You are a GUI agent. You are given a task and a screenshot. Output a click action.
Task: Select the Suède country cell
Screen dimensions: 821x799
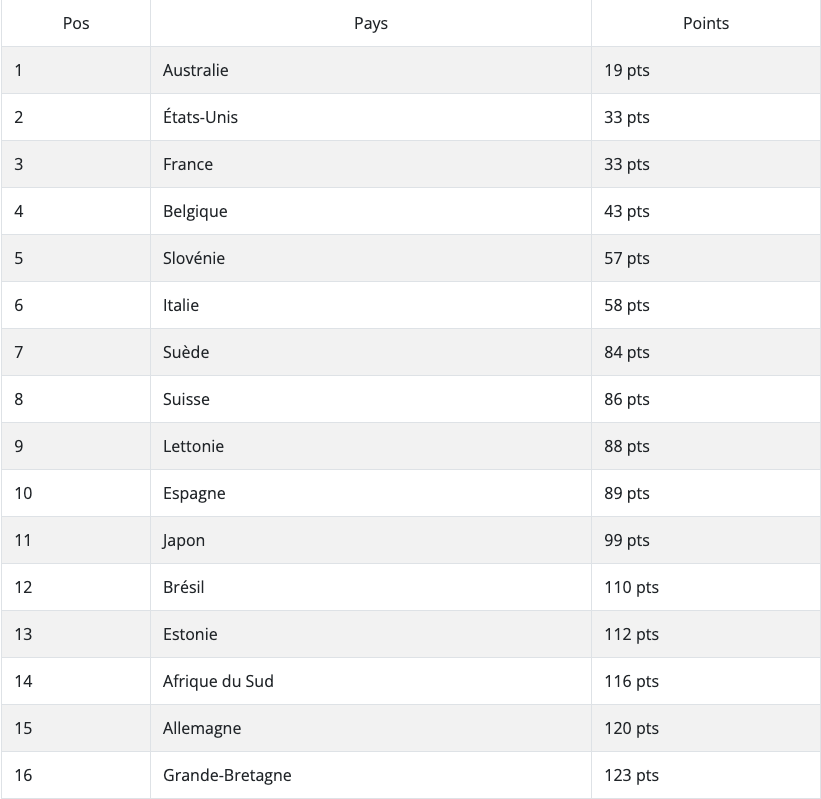click(186, 352)
